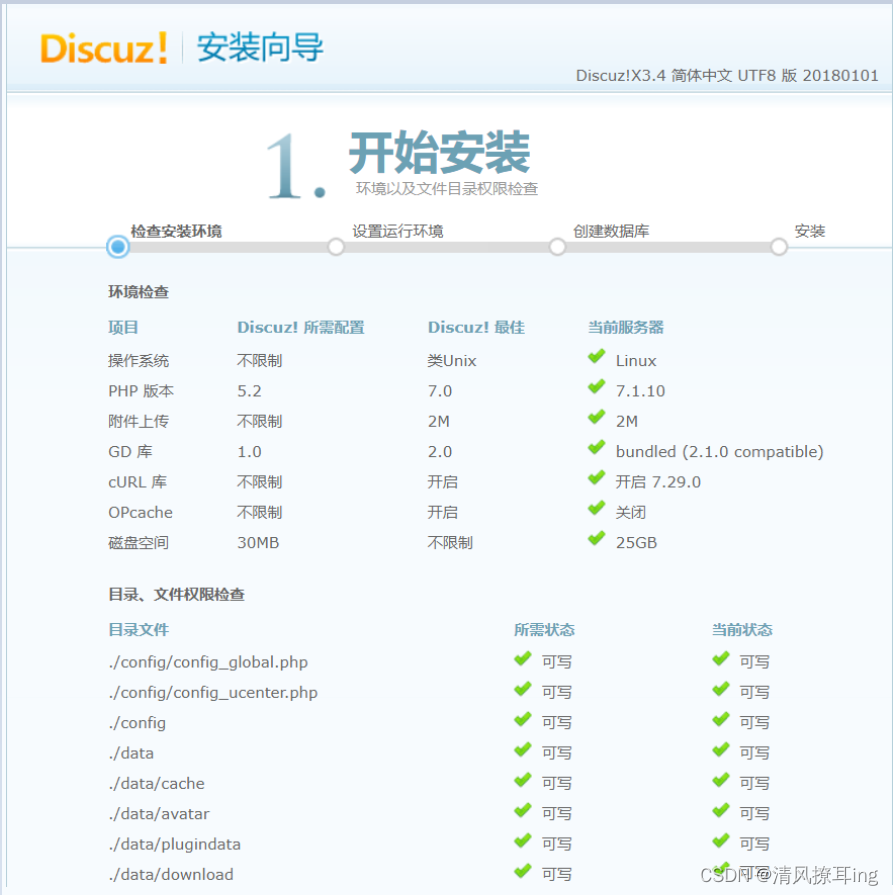Viewport: 893px width, 895px height.
Task: Click the 项目 column header
Action: [123, 327]
